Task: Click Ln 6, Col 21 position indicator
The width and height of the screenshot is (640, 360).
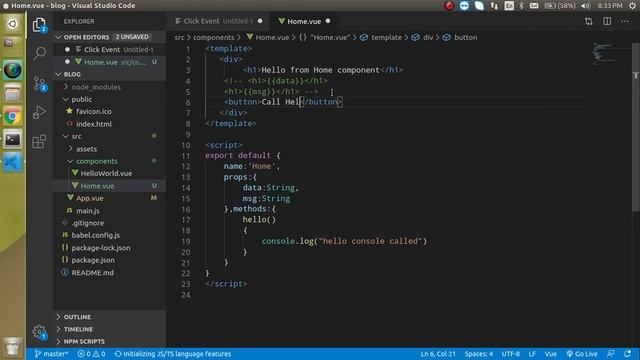Action: (438, 354)
